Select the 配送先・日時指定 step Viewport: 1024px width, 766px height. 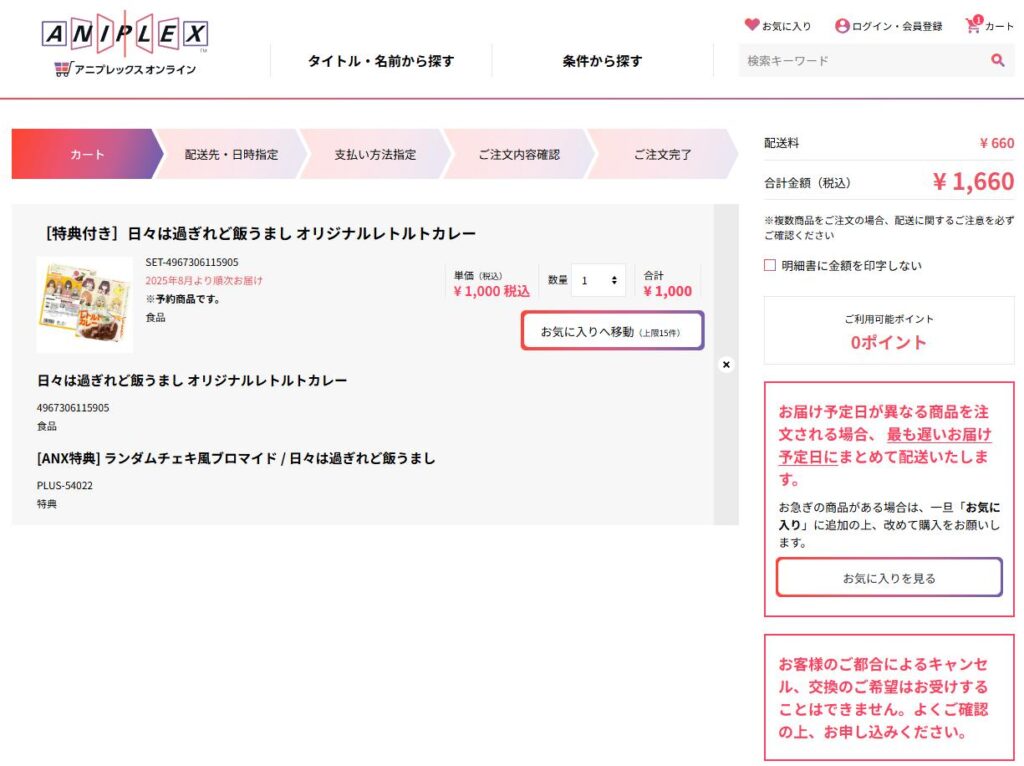(231, 154)
